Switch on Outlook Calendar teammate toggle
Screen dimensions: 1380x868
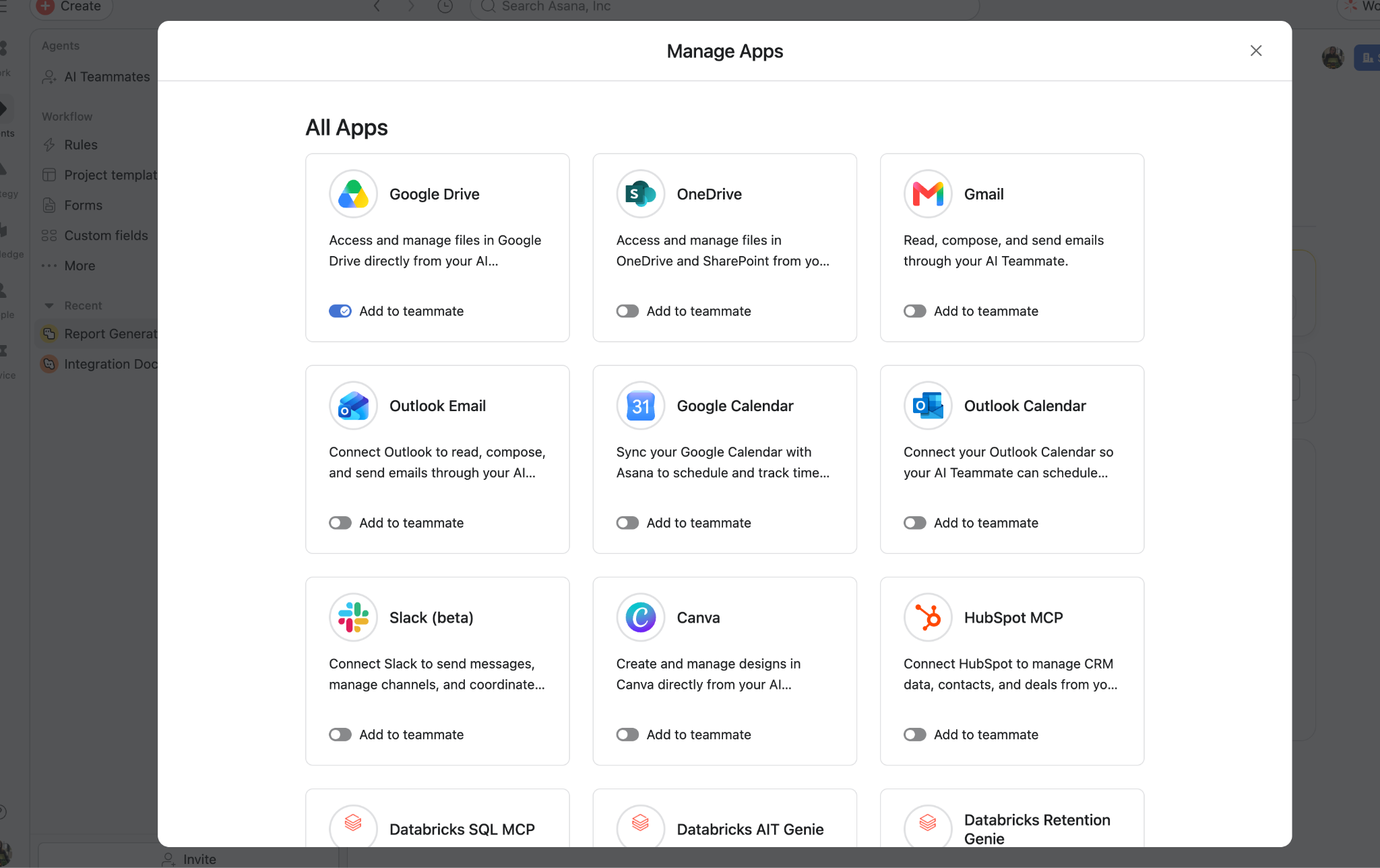915,522
